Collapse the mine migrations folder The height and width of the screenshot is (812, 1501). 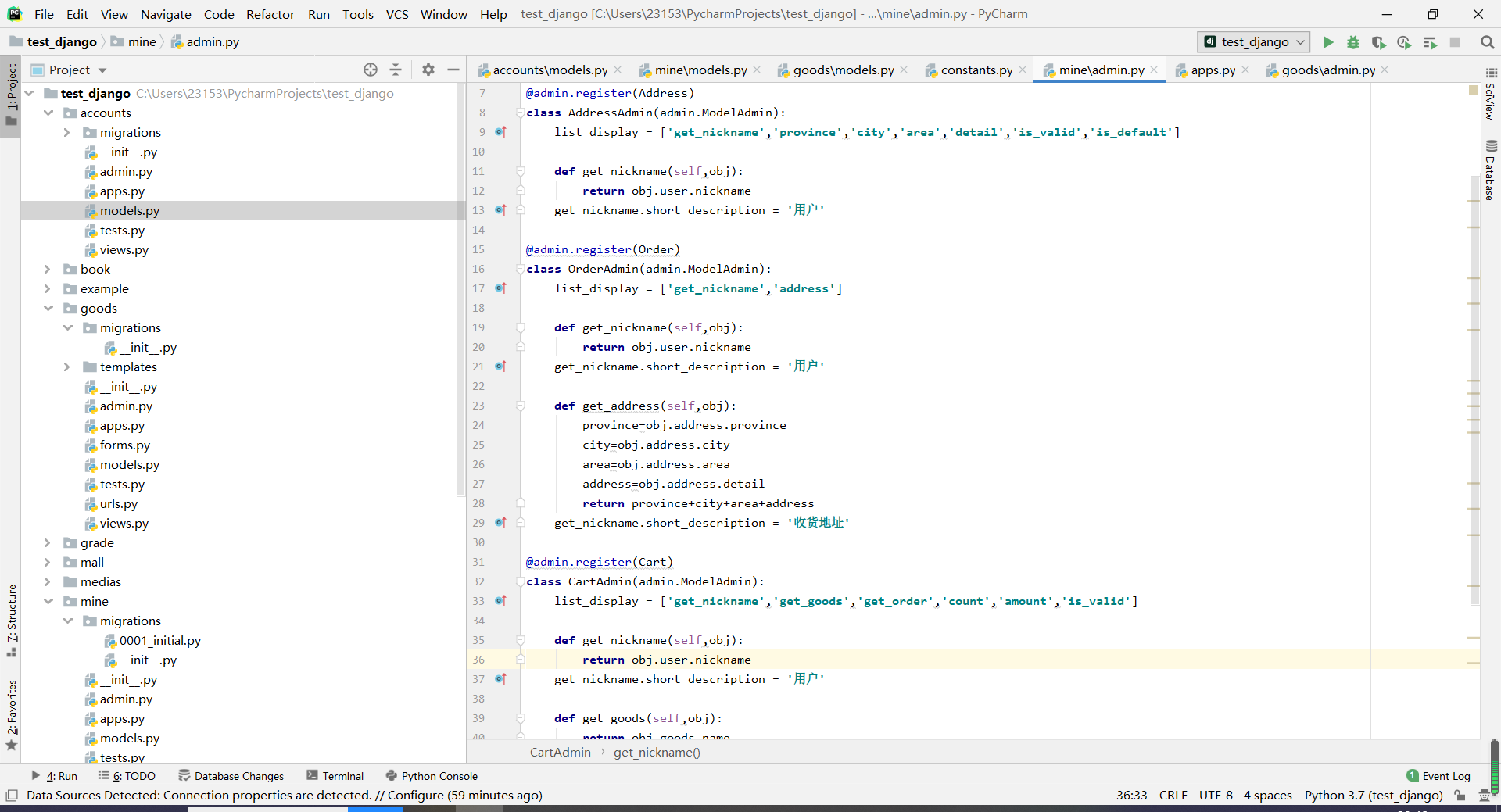point(67,621)
